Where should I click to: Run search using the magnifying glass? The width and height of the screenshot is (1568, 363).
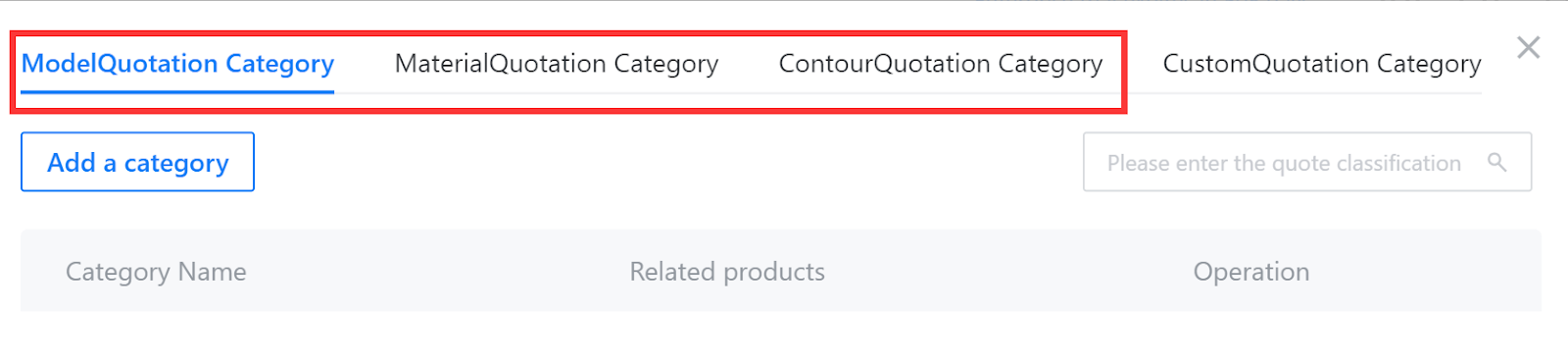[x=1496, y=162]
